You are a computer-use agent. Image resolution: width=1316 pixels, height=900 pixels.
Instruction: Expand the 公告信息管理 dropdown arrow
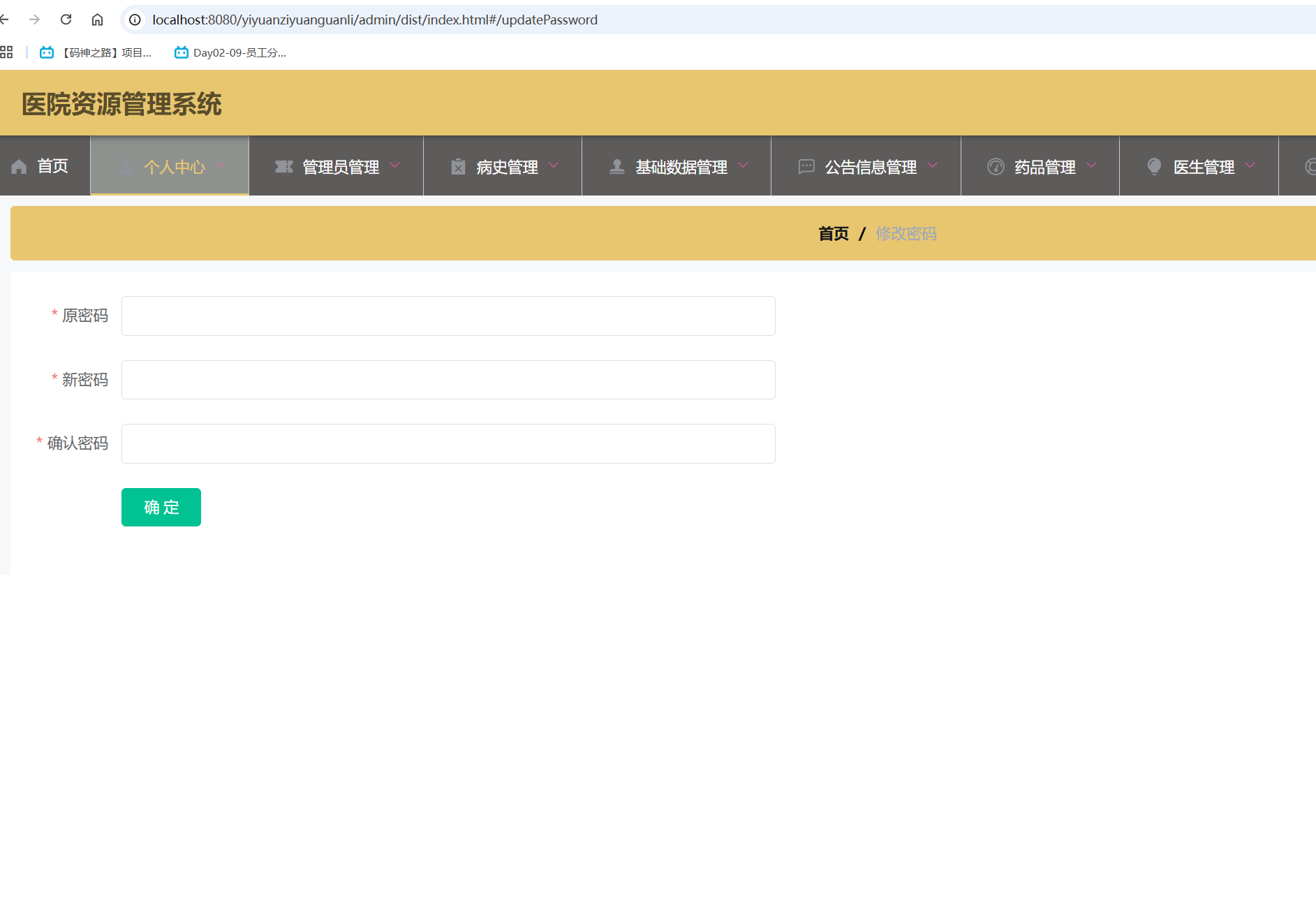[x=933, y=165]
